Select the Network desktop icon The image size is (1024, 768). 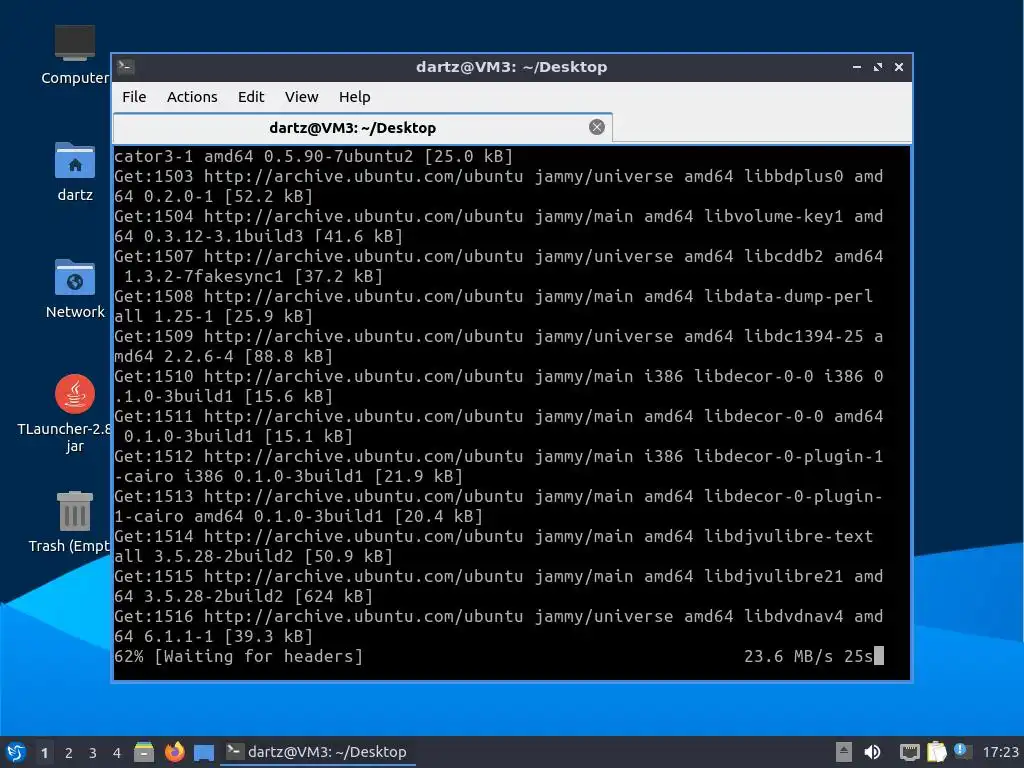pos(75,289)
